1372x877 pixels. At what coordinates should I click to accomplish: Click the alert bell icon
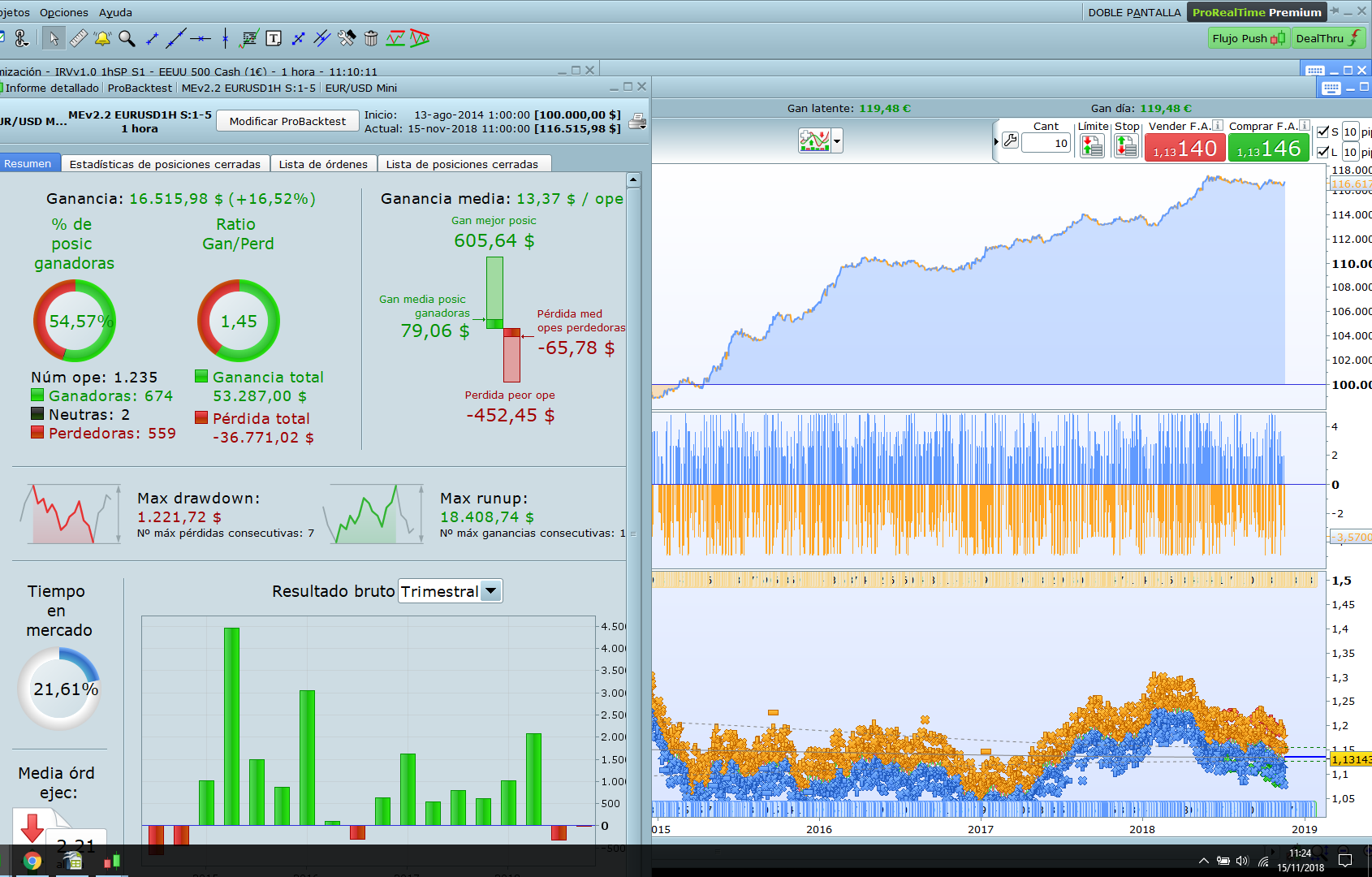click(102, 38)
